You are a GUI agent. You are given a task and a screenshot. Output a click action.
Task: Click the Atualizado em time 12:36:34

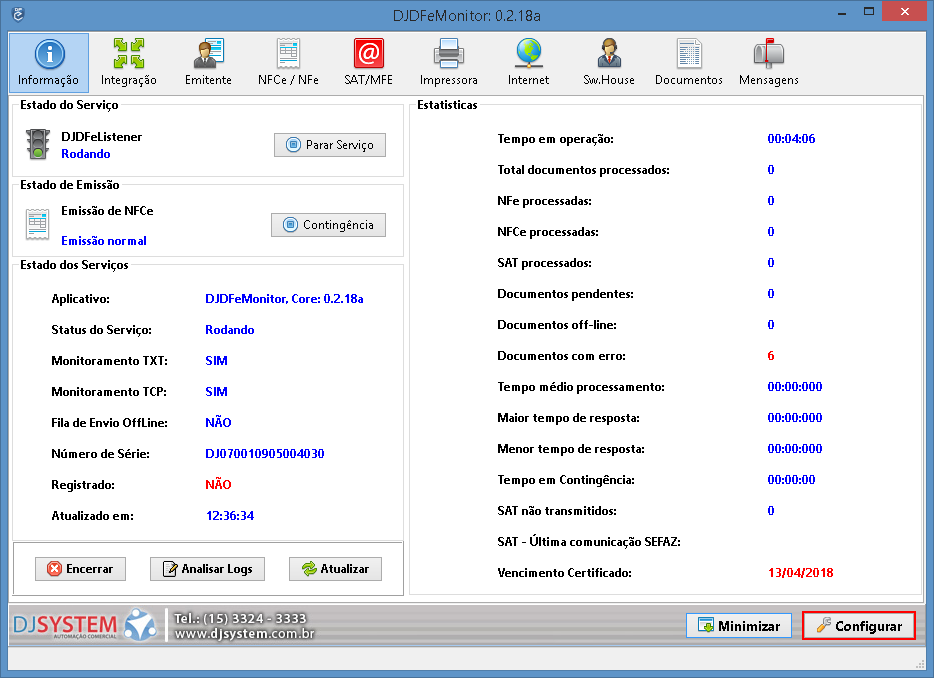[x=230, y=515]
